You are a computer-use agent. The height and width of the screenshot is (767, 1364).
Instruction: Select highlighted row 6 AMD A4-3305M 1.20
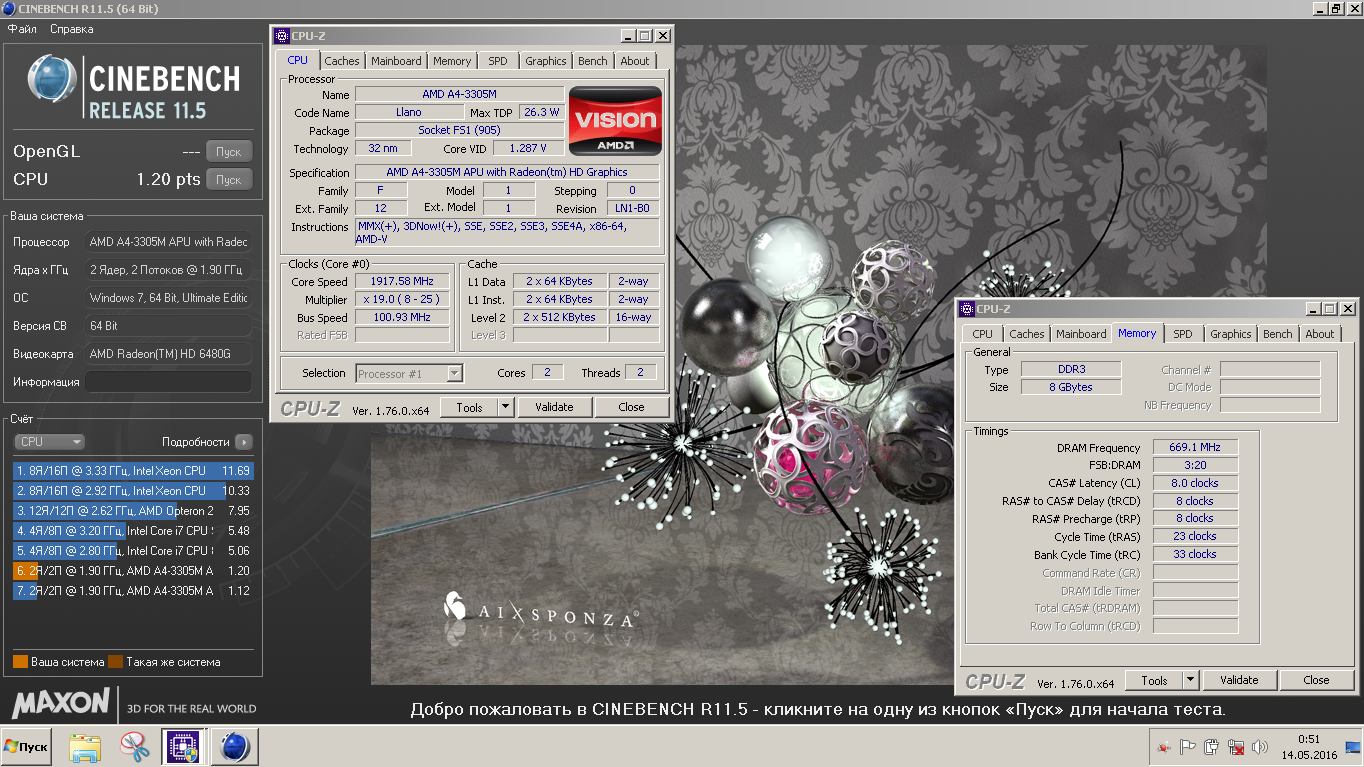pos(133,570)
